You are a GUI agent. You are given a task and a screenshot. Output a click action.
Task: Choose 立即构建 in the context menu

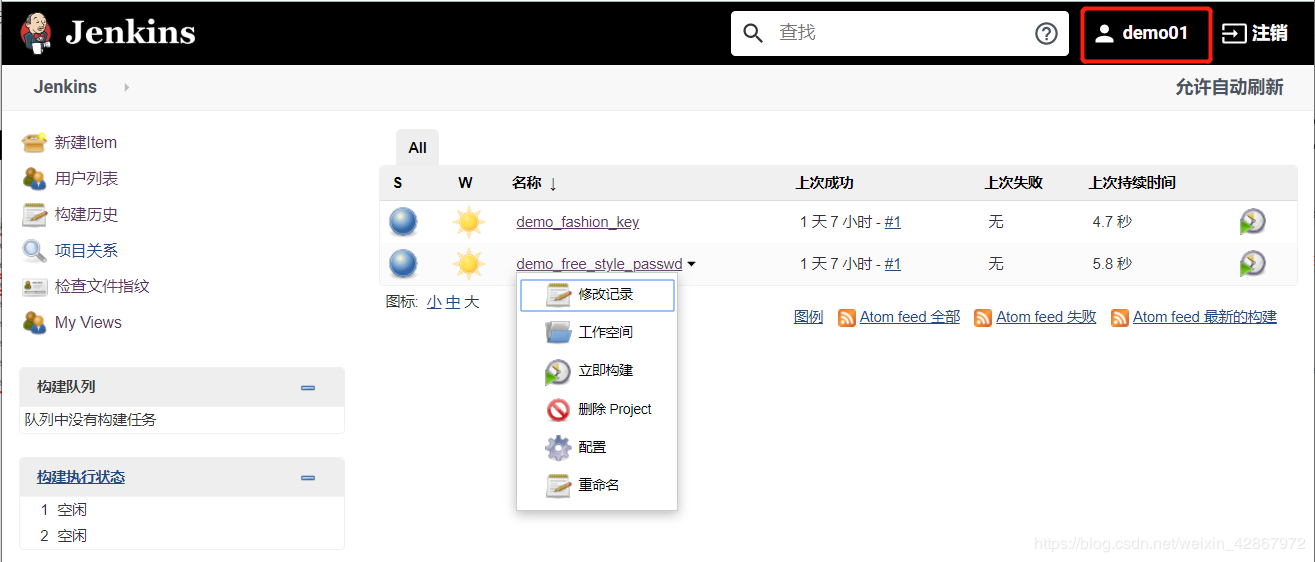coord(597,370)
